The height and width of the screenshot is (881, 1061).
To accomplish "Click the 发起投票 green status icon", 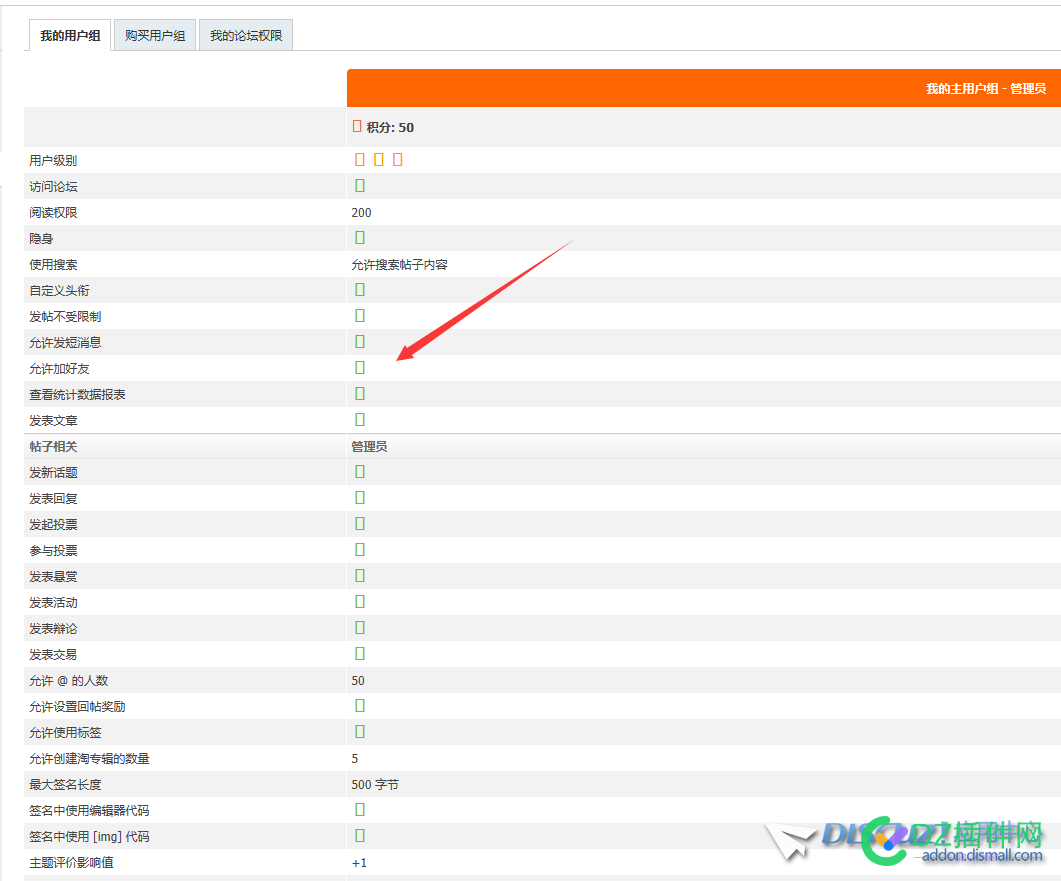I will pyautogui.click(x=360, y=524).
